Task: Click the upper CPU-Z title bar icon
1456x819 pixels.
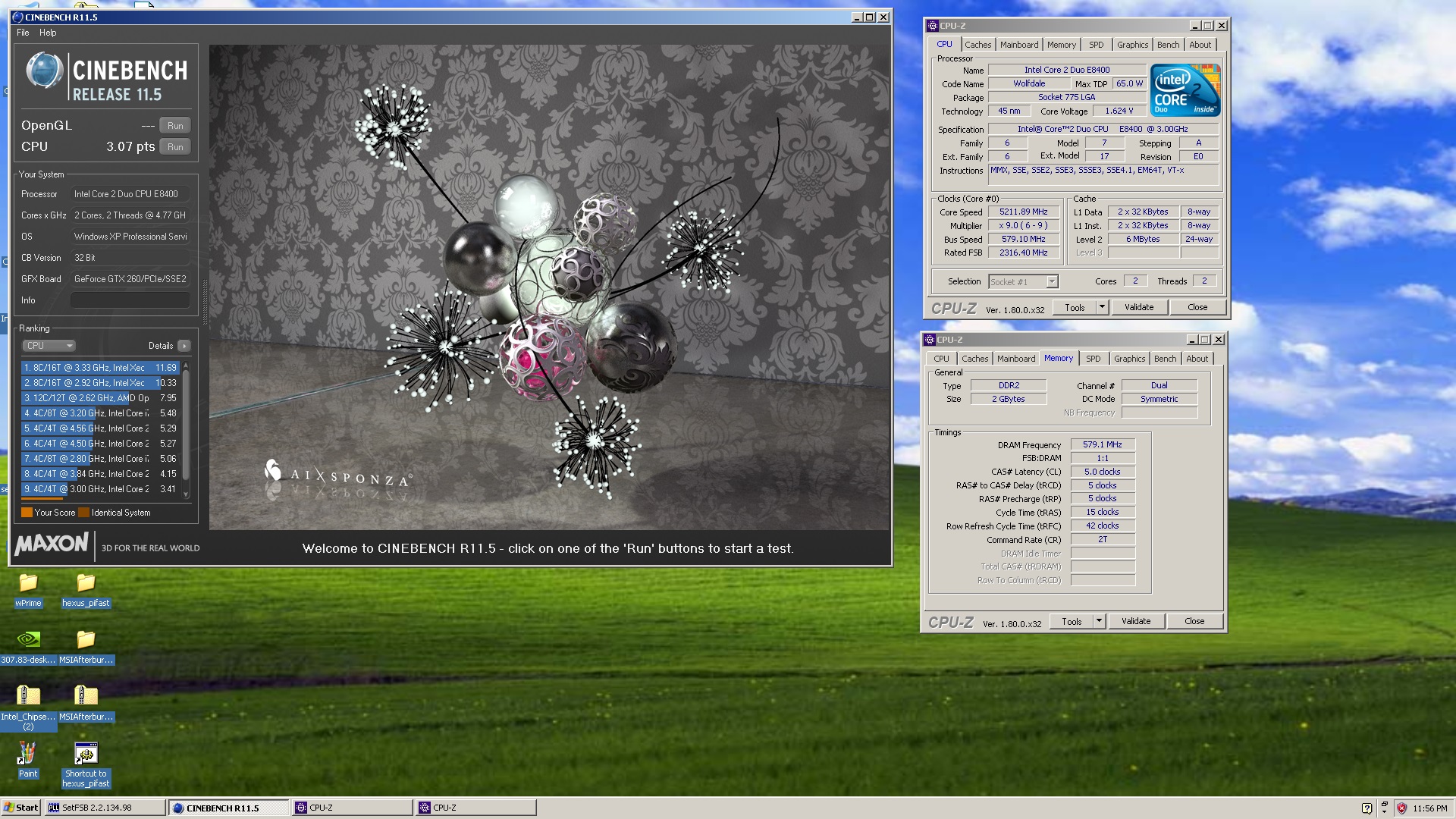Action: coord(933,26)
